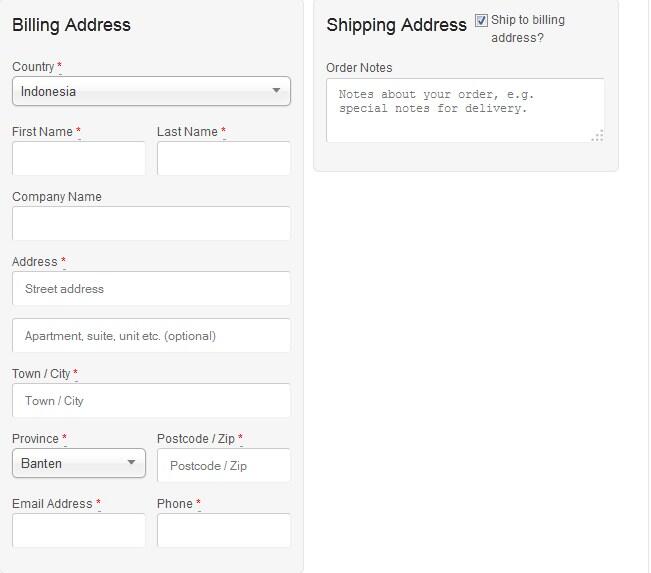Image resolution: width=651 pixels, height=573 pixels.
Task: Select the Phone number field
Action: (x=223, y=530)
